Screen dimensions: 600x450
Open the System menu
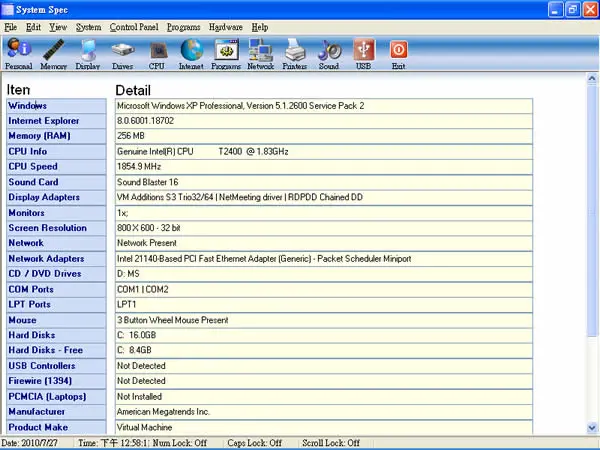(x=88, y=27)
